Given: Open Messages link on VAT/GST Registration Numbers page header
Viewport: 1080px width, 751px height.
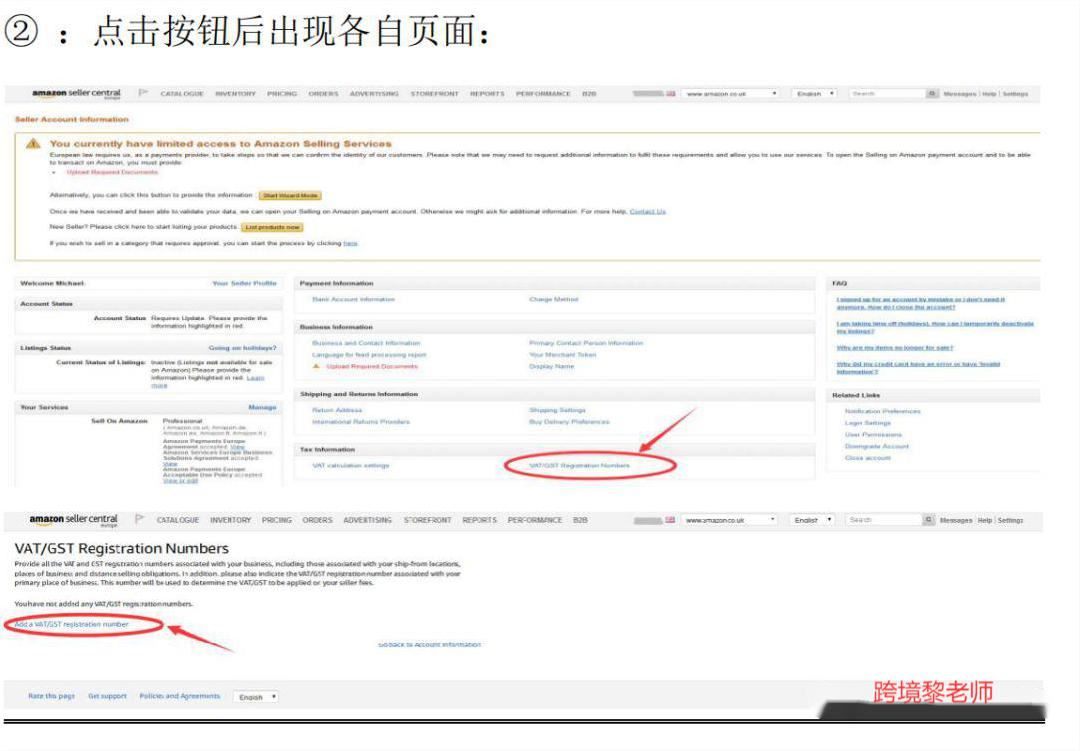Looking at the screenshot, I should [956, 520].
